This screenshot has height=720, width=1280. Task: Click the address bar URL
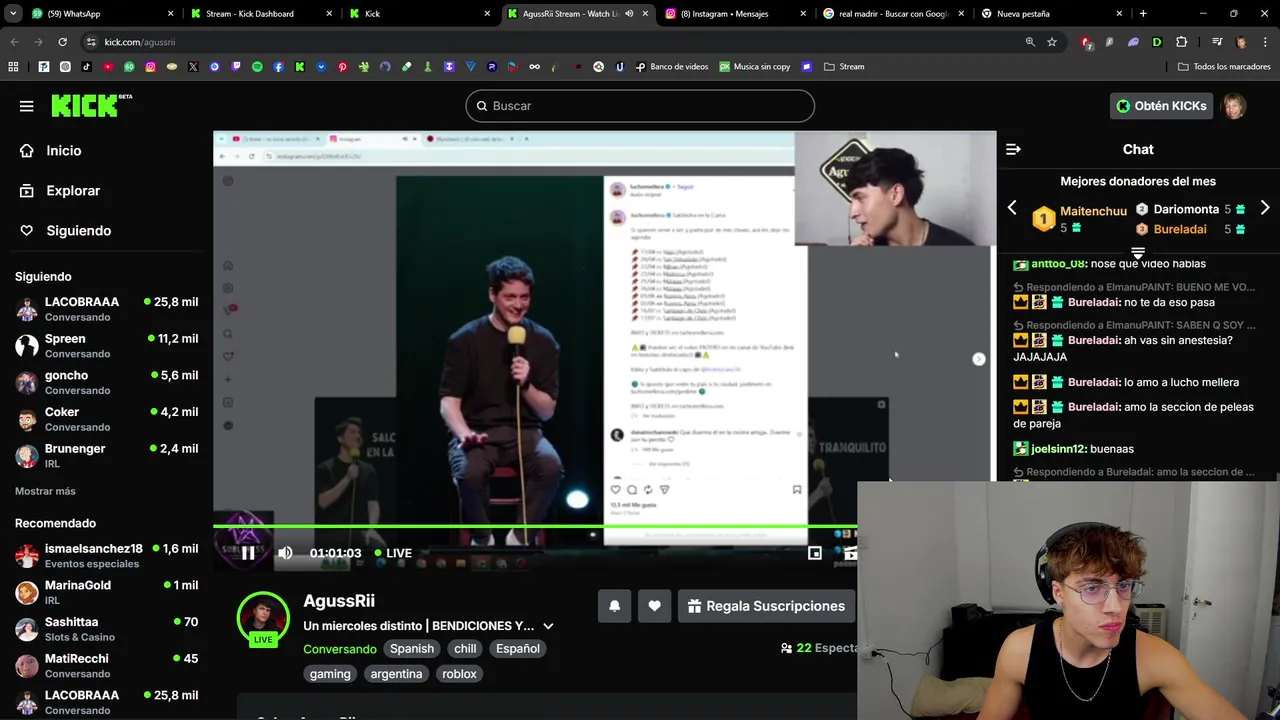click(x=140, y=42)
